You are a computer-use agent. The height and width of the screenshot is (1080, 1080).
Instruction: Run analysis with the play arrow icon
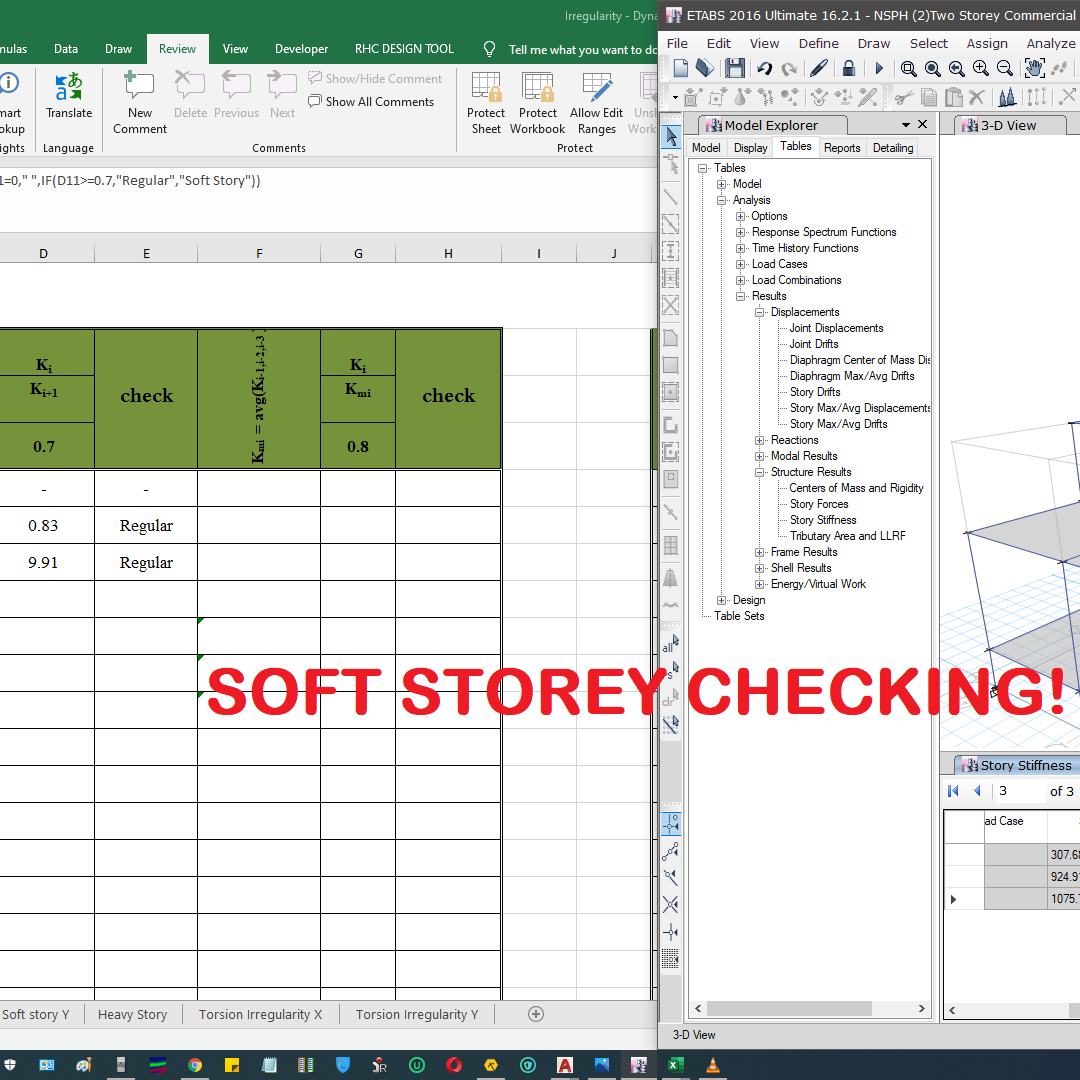tap(880, 68)
